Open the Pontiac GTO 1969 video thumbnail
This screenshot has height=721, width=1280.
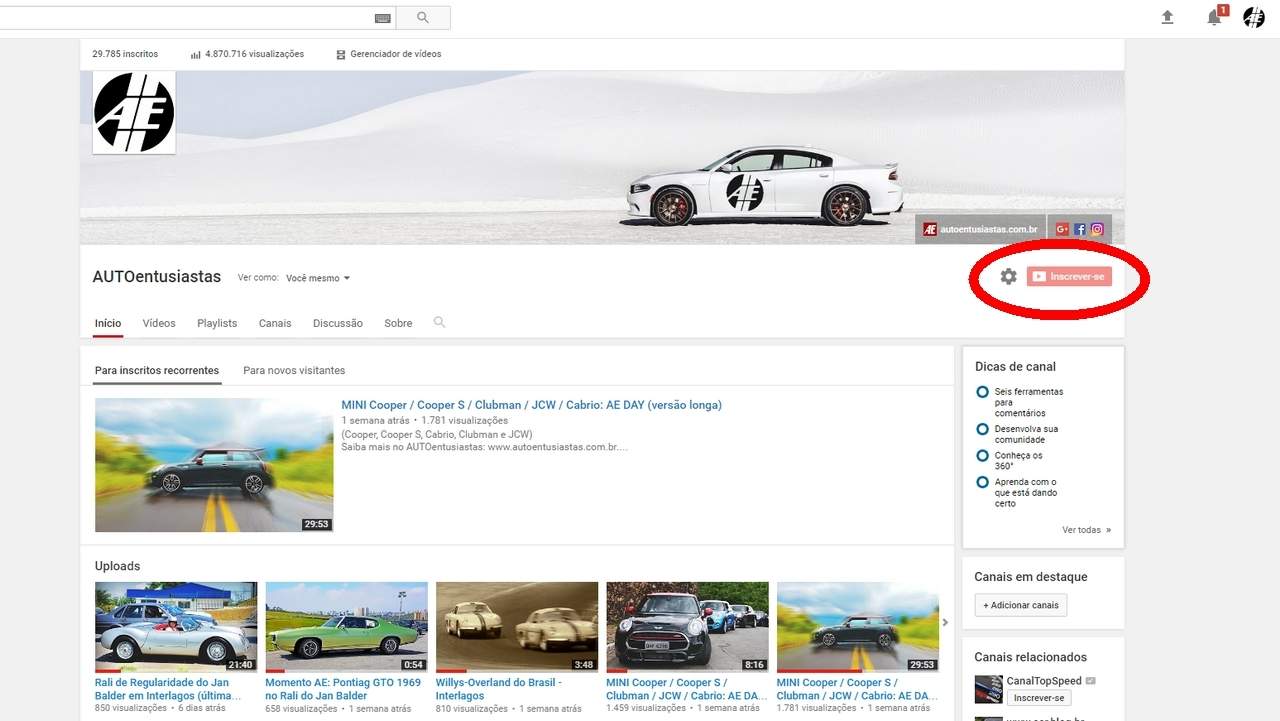[x=346, y=627]
